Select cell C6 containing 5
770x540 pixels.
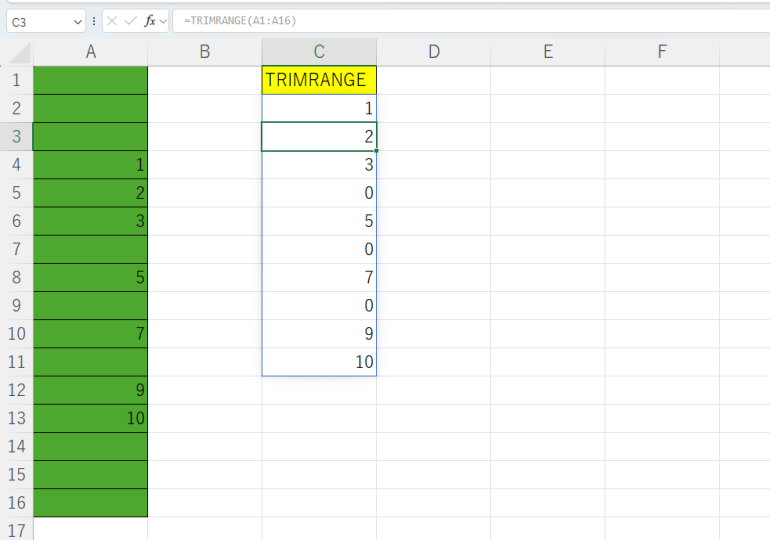pyautogui.click(x=319, y=221)
